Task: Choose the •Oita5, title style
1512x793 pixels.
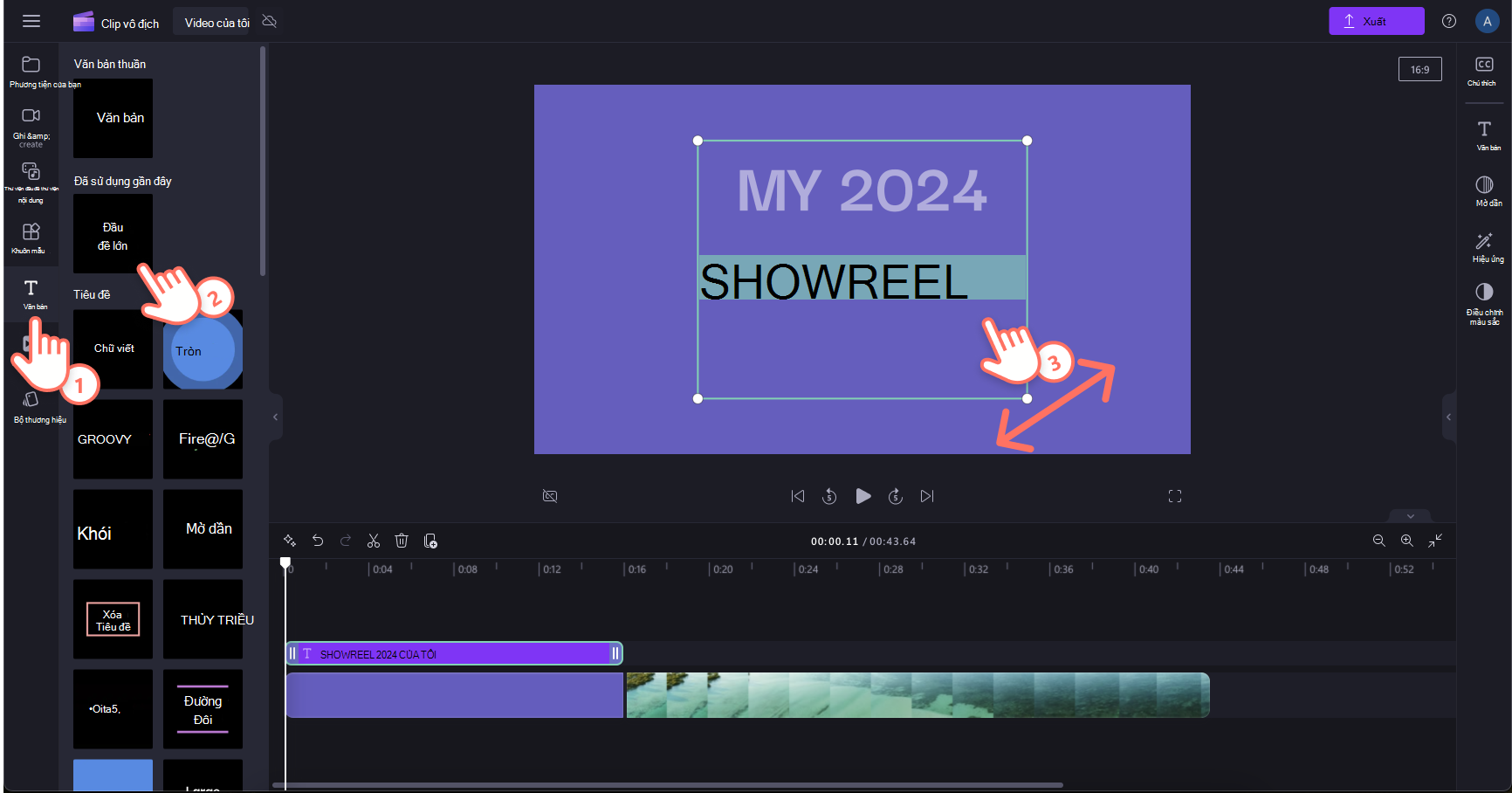Action: (113, 709)
